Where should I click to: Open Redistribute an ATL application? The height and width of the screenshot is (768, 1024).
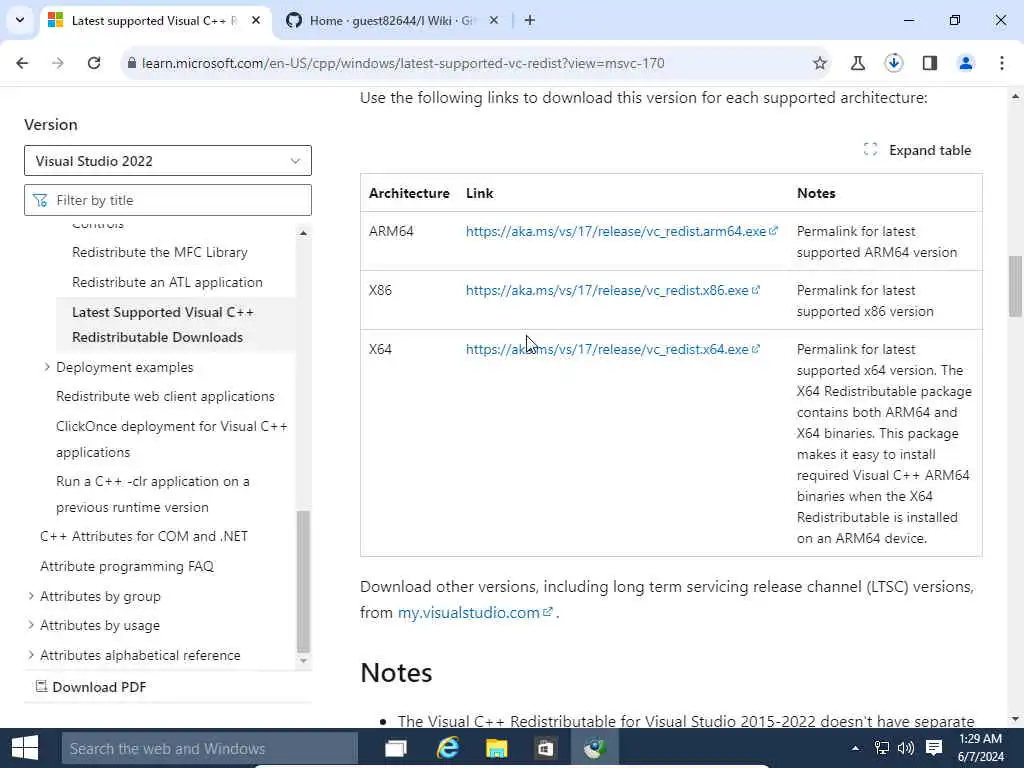click(x=167, y=282)
